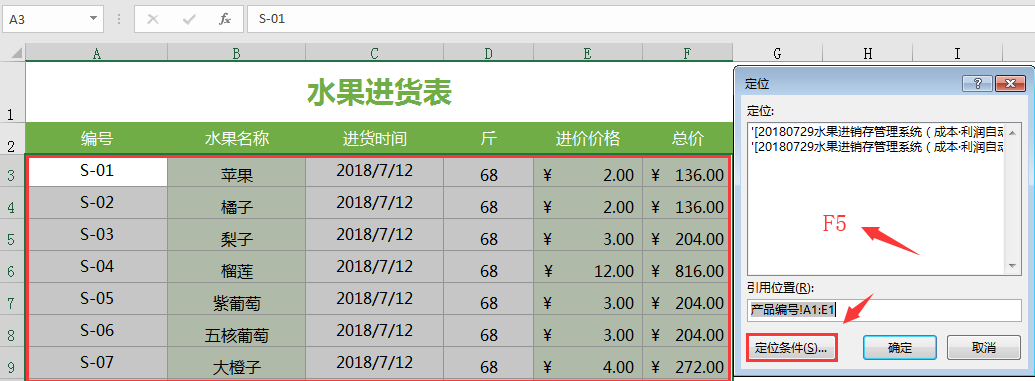
Task: Select row 3 header
Action: 13,172
